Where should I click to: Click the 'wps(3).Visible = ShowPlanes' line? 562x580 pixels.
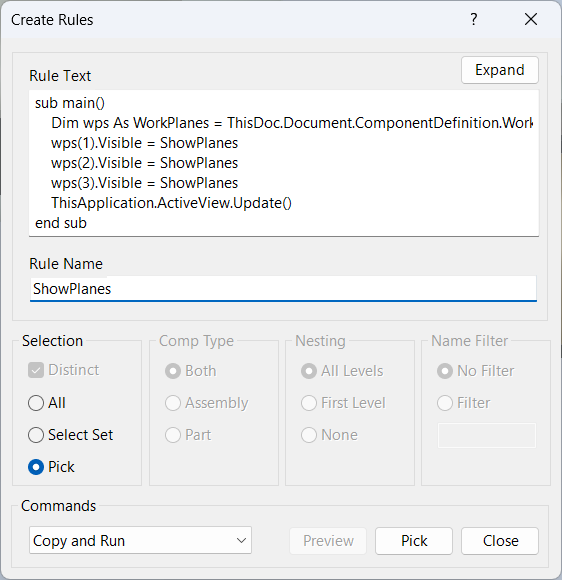144,183
